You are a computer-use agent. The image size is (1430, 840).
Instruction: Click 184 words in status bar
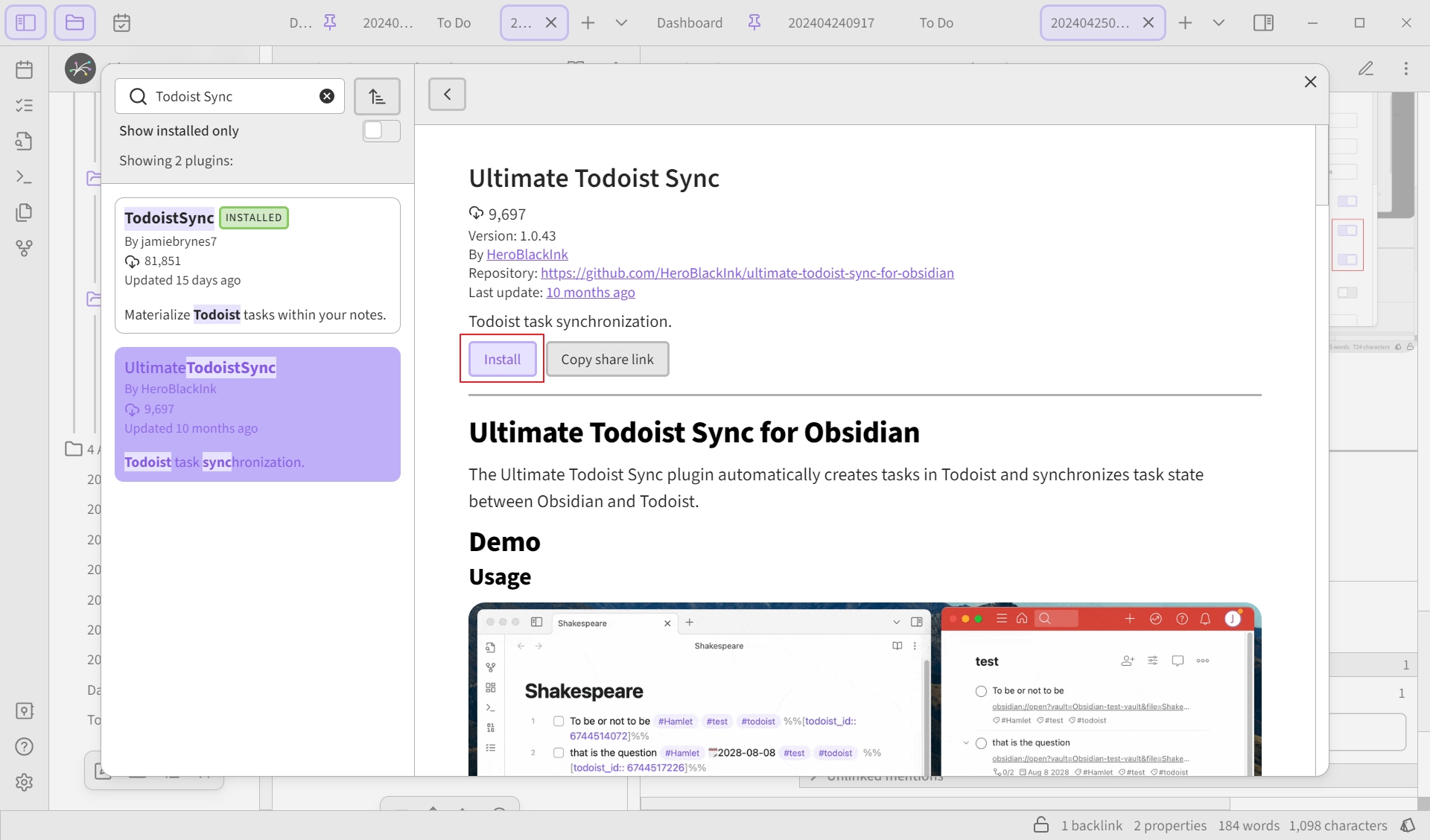tap(1249, 825)
